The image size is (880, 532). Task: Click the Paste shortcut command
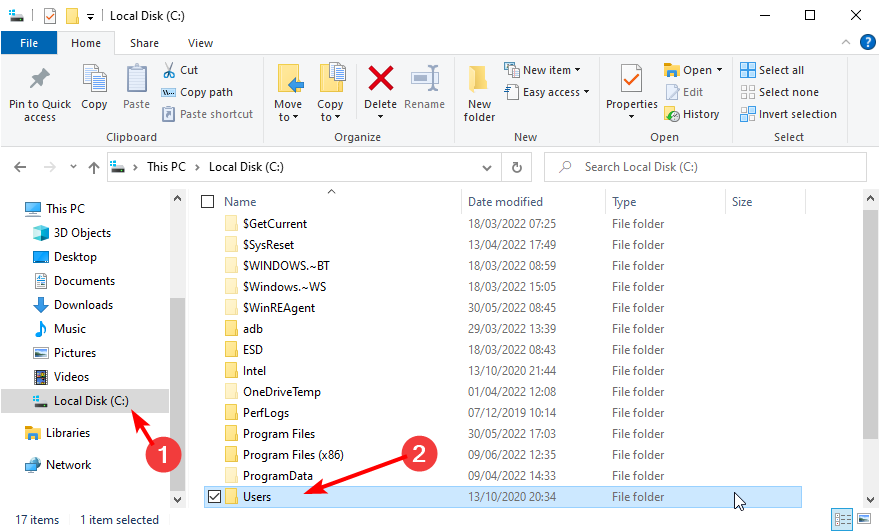point(208,114)
